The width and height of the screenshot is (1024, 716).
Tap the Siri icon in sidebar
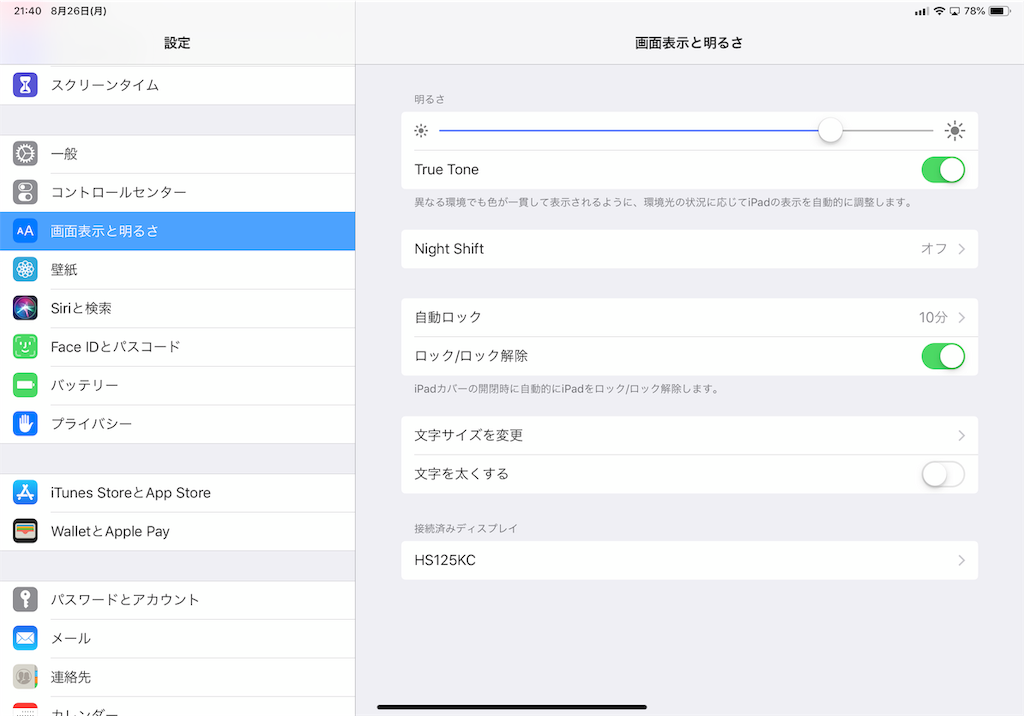click(25, 308)
